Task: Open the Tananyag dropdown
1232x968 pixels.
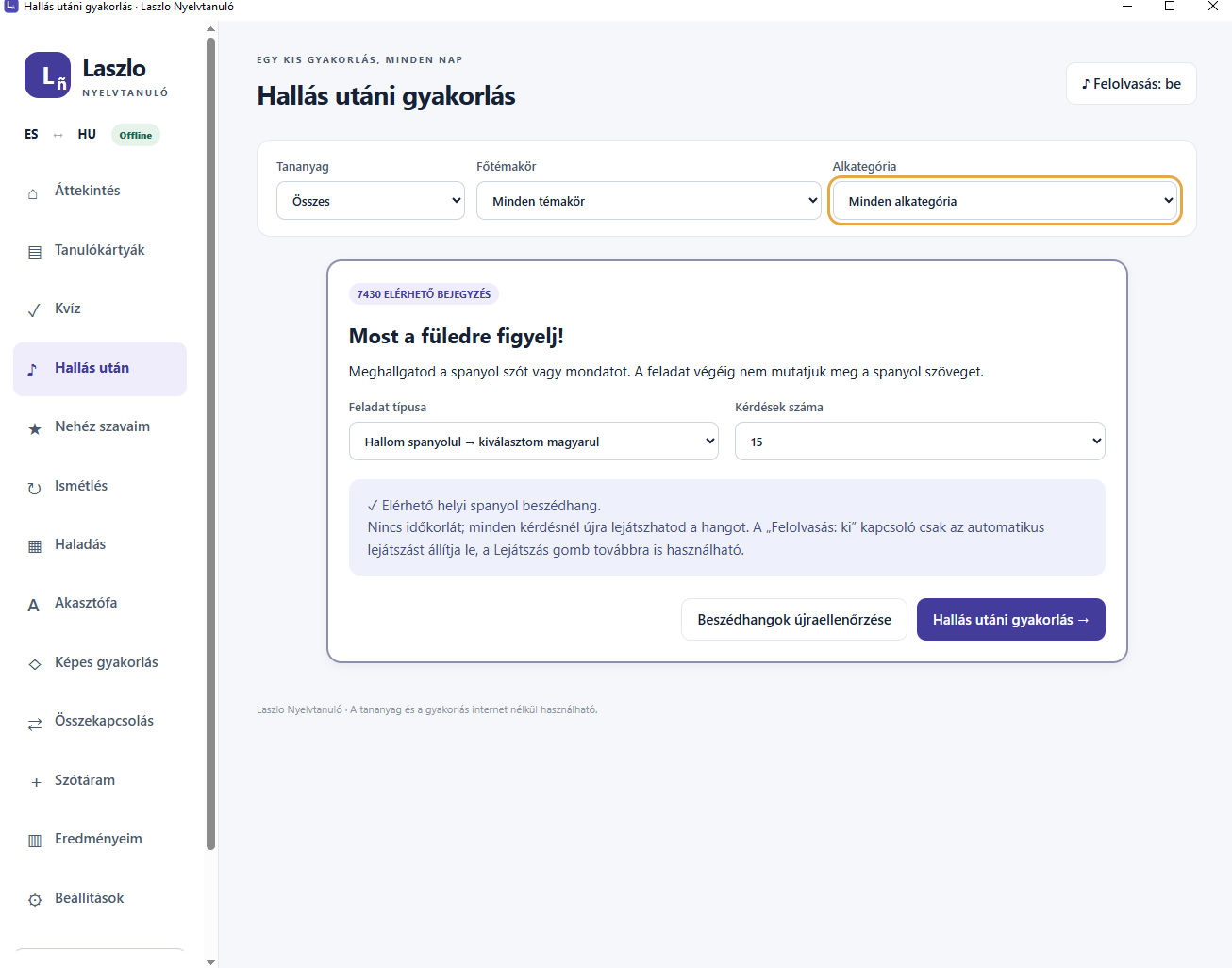Action: pyautogui.click(x=371, y=201)
